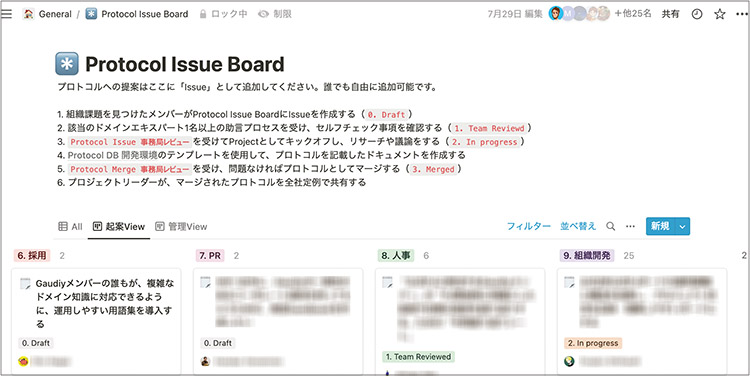Open the 並べ替え sort option
Image resolution: width=750 pixels, height=376 pixels.
578,226
